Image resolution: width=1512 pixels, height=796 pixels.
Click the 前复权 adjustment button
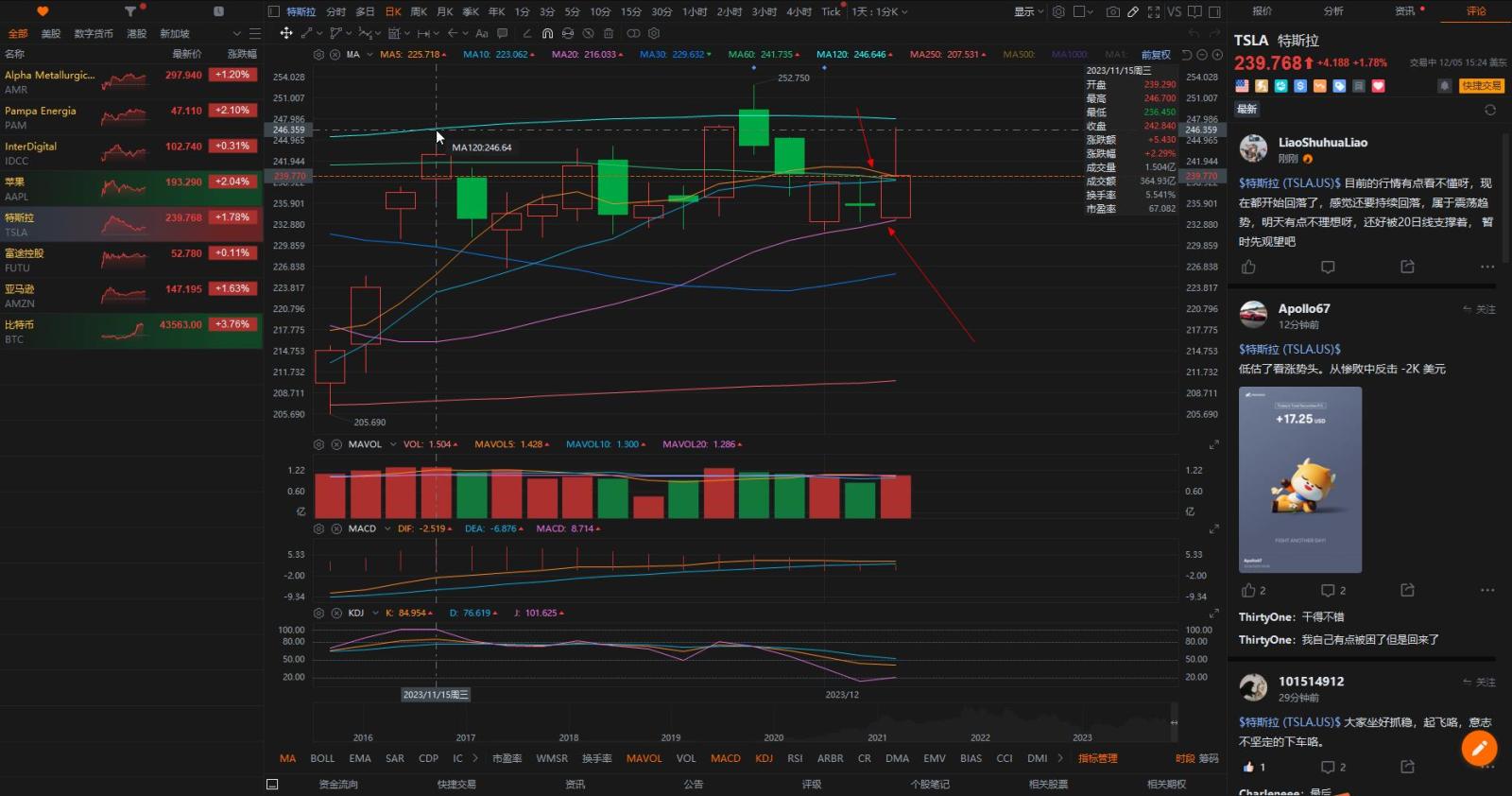click(x=1156, y=55)
